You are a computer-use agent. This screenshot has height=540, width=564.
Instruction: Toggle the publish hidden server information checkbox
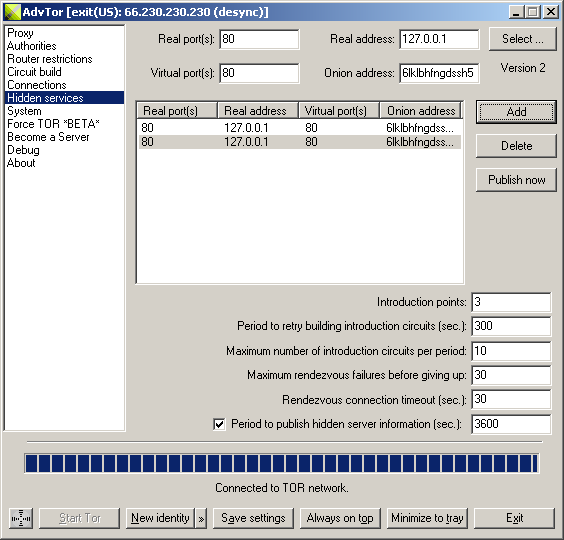[219, 424]
